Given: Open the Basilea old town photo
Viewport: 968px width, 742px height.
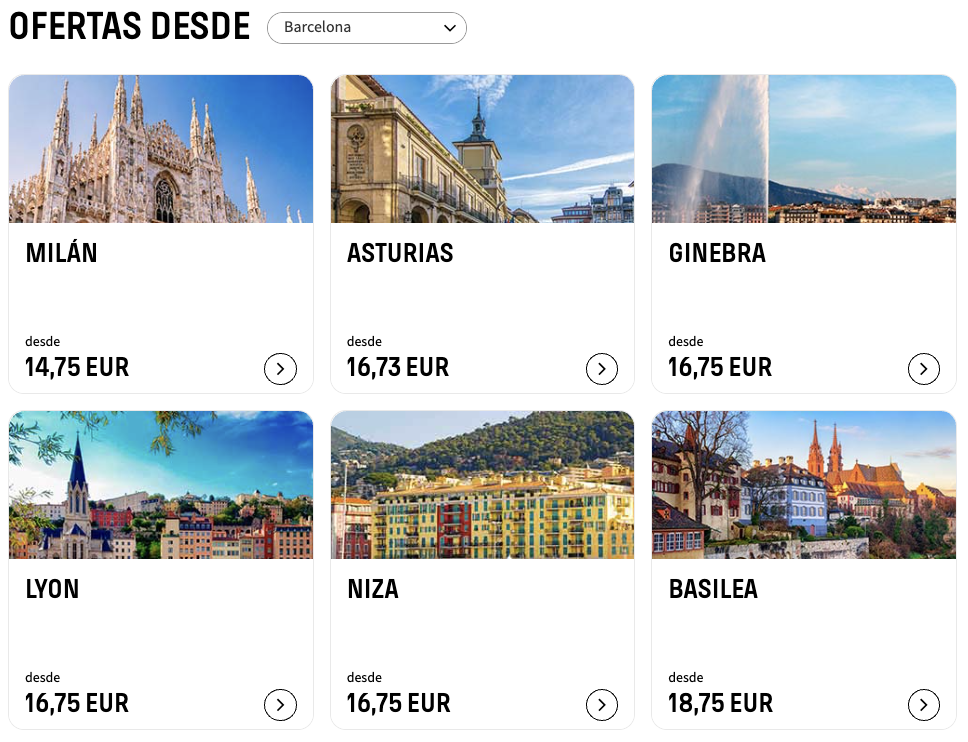Looking at the screenshot, I should [804, 485].
